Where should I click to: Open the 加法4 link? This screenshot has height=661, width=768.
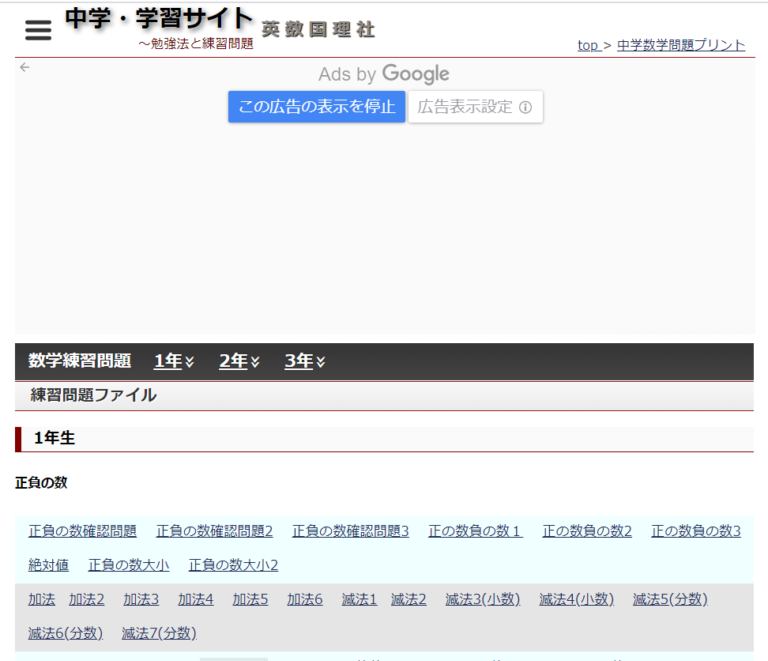click(x=195, y=599)
